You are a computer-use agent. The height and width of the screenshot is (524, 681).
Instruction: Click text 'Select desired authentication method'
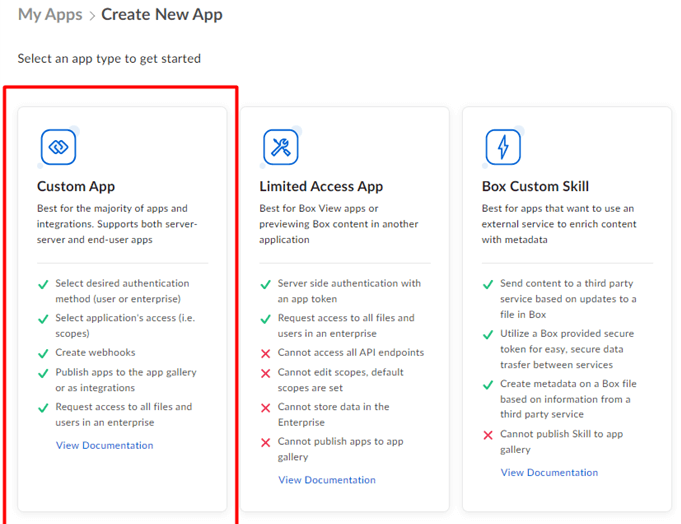[x=122, y=291]
